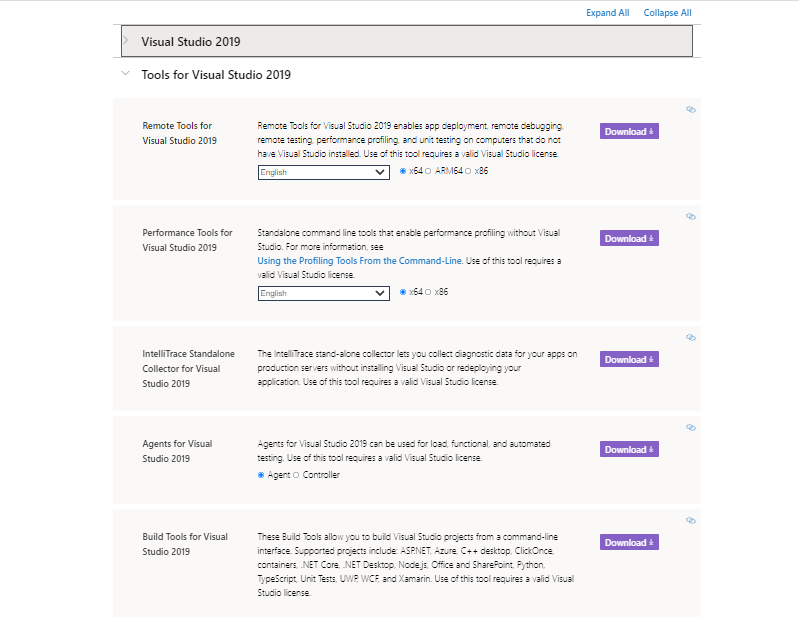
Task: Click link icon for Agents for Visual Studio
Action: click(x=690, y=427)
